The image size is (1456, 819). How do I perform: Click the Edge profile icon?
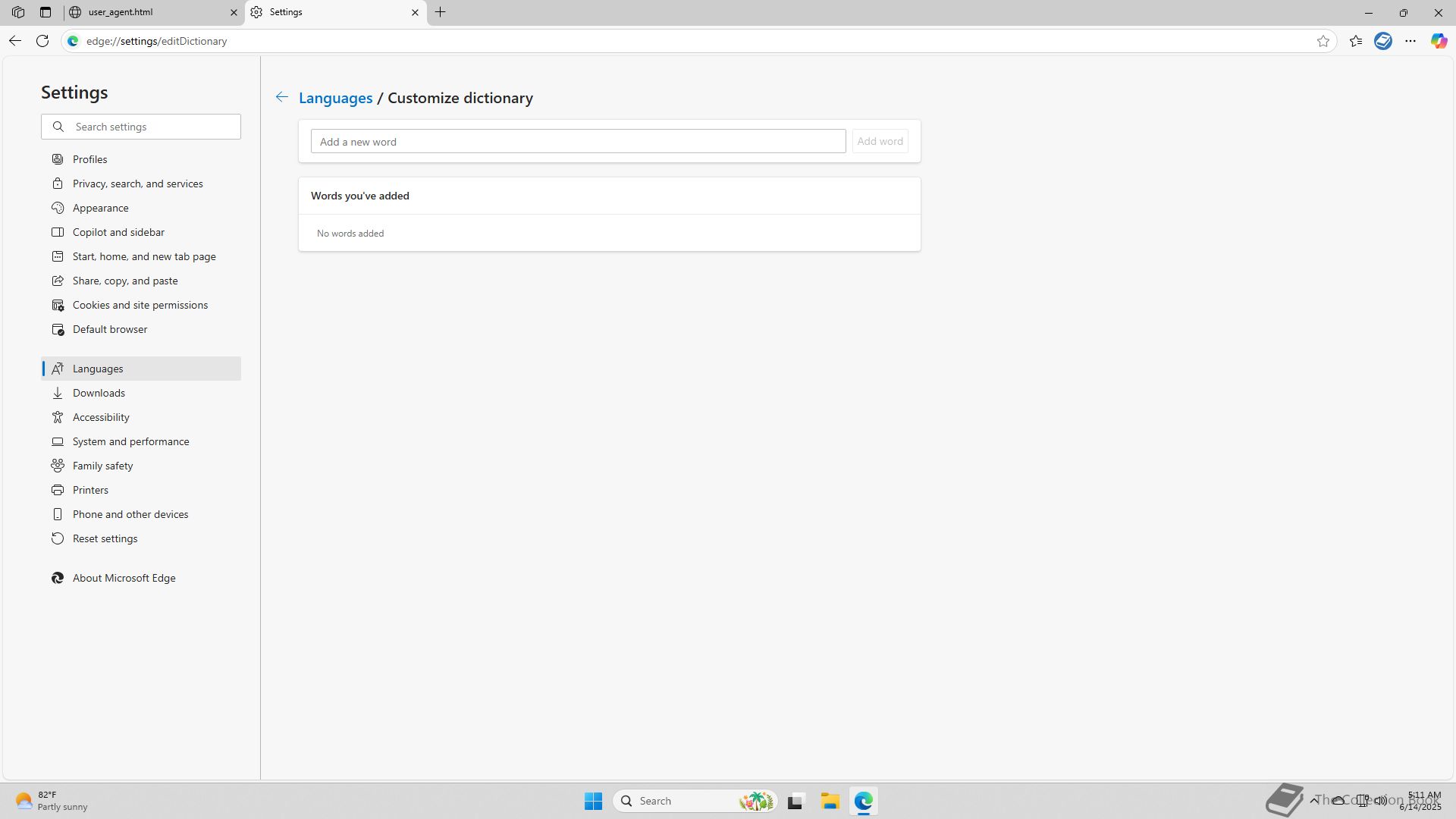[x=1383, y=41]
